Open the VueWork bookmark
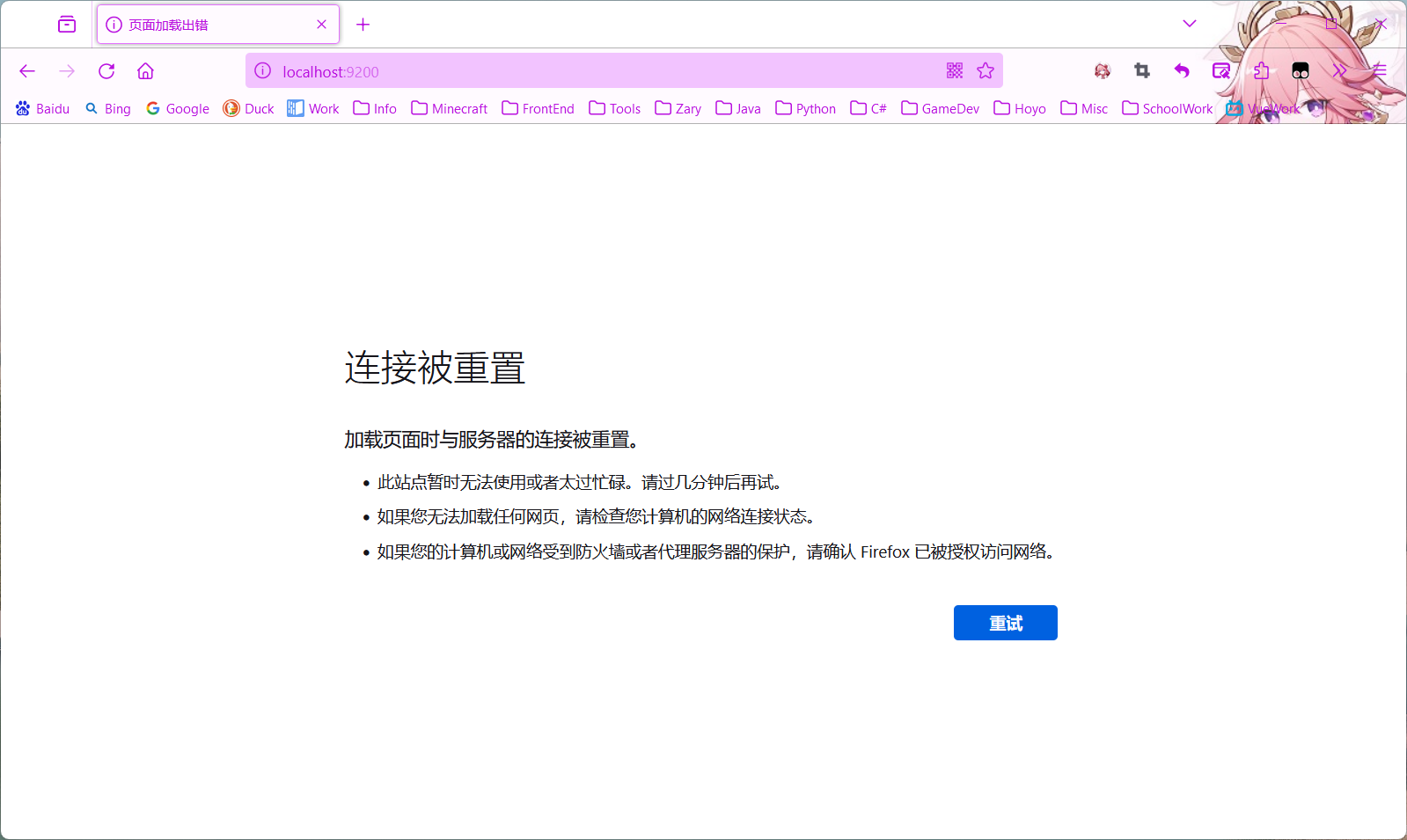The height and width of the screenshot is (840, 1407). tap(1264, 108)
